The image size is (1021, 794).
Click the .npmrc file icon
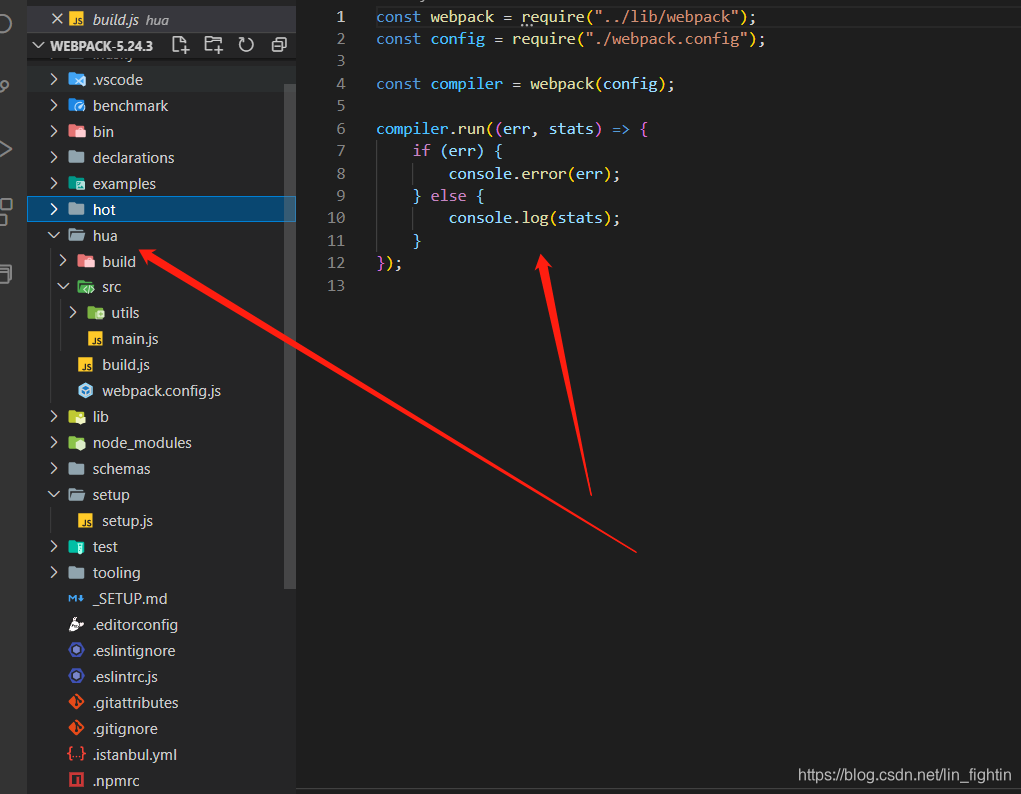tap(76, 780)
